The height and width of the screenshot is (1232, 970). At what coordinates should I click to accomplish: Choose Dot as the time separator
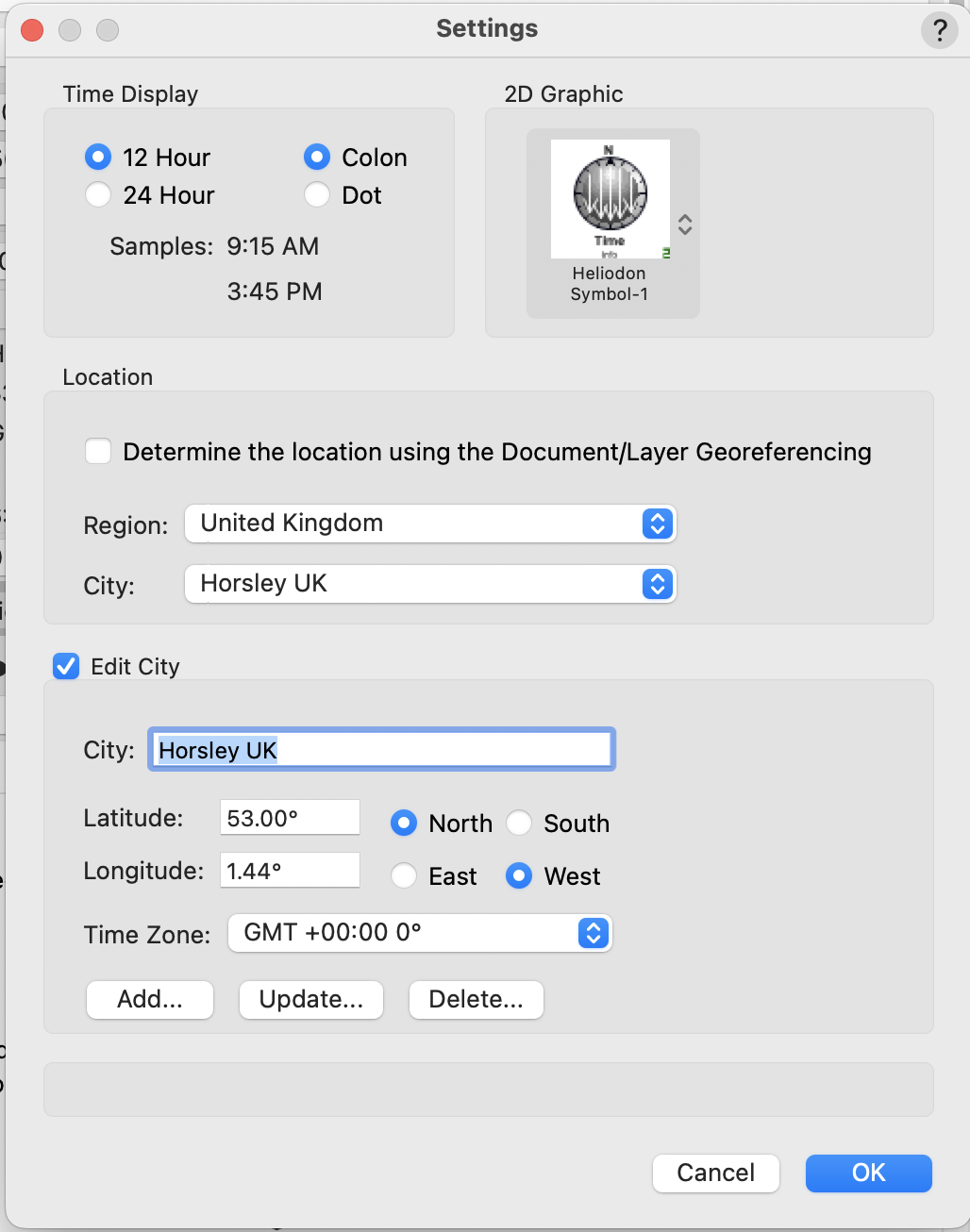(x=317, y=195)
